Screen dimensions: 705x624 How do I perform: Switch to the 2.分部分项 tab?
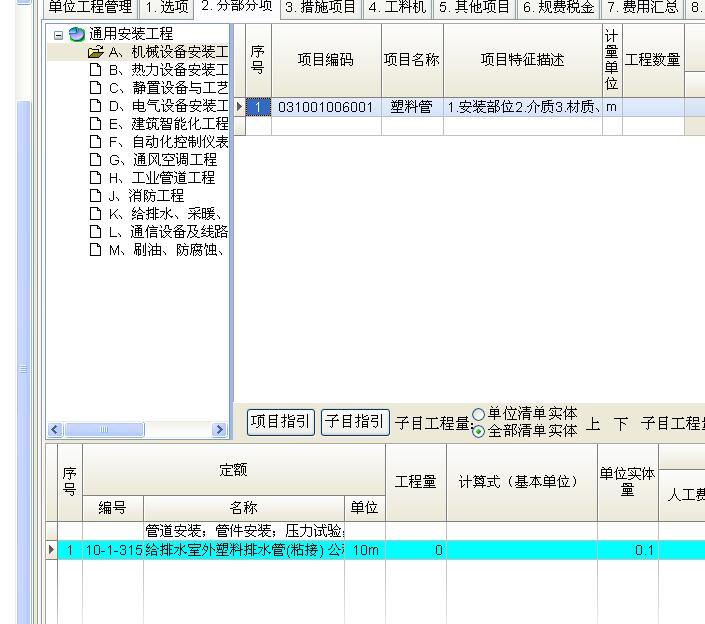coord(237,6)
